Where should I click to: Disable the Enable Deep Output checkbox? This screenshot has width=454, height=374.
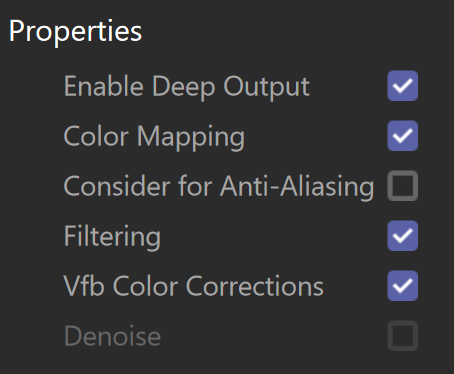[x=403, y=86]
